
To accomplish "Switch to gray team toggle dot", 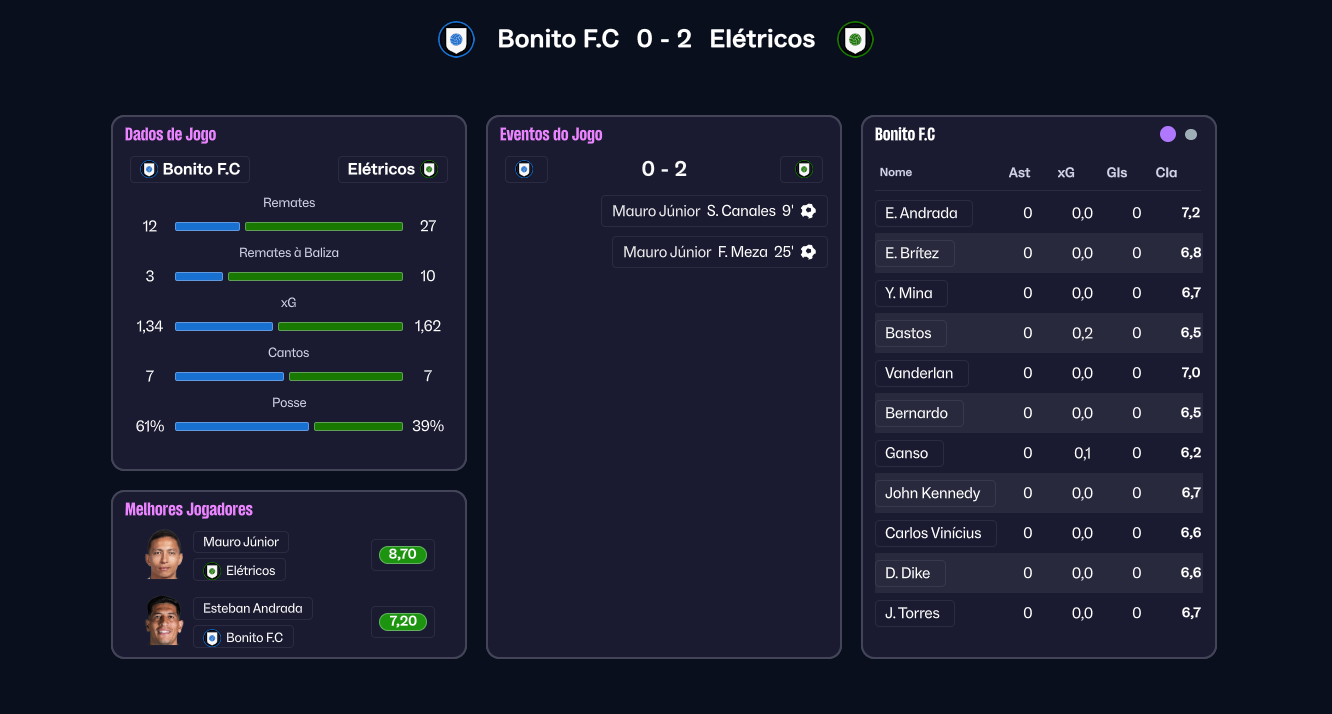I will [1191, 135].
